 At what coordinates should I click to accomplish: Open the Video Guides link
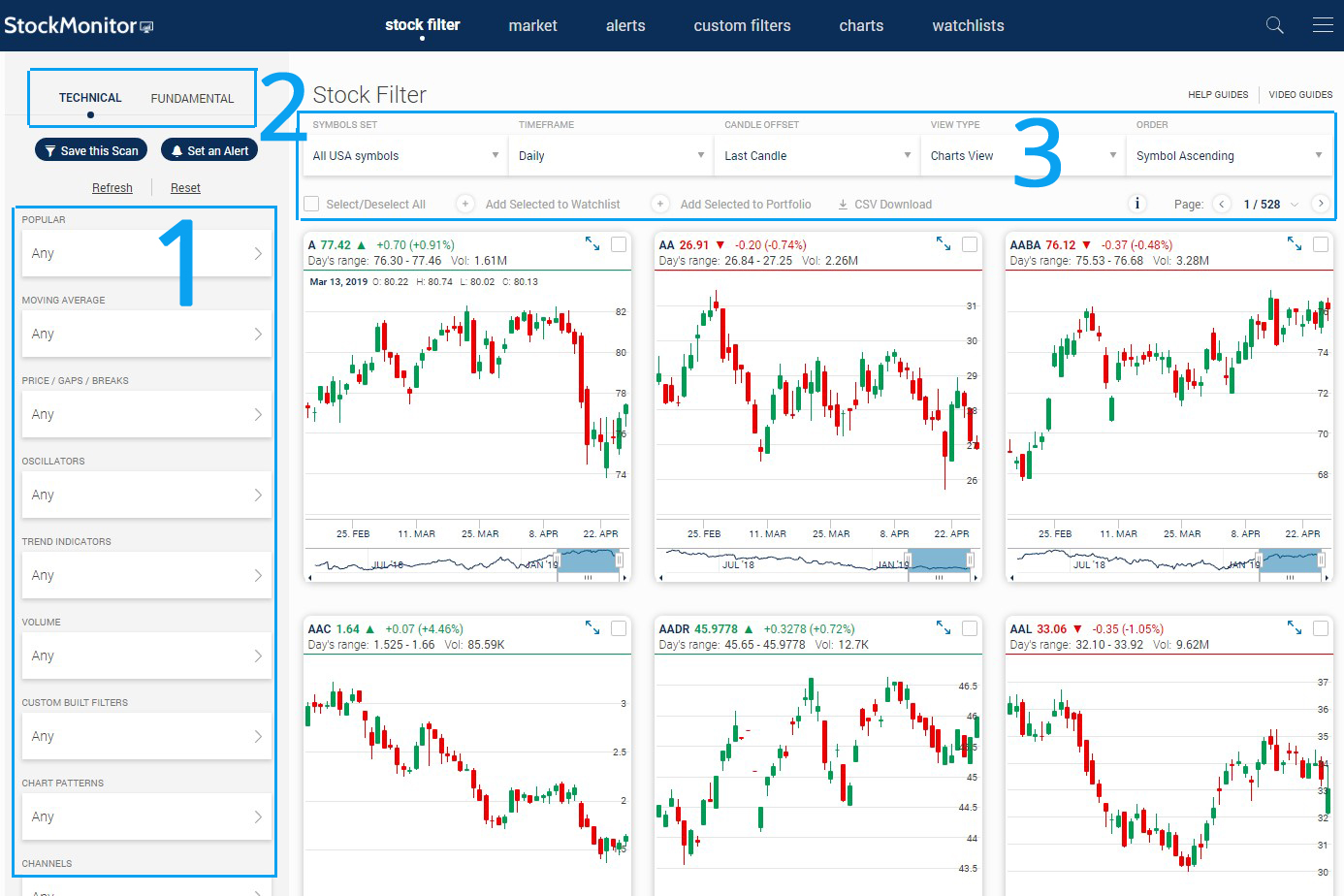click(1300, 95)
